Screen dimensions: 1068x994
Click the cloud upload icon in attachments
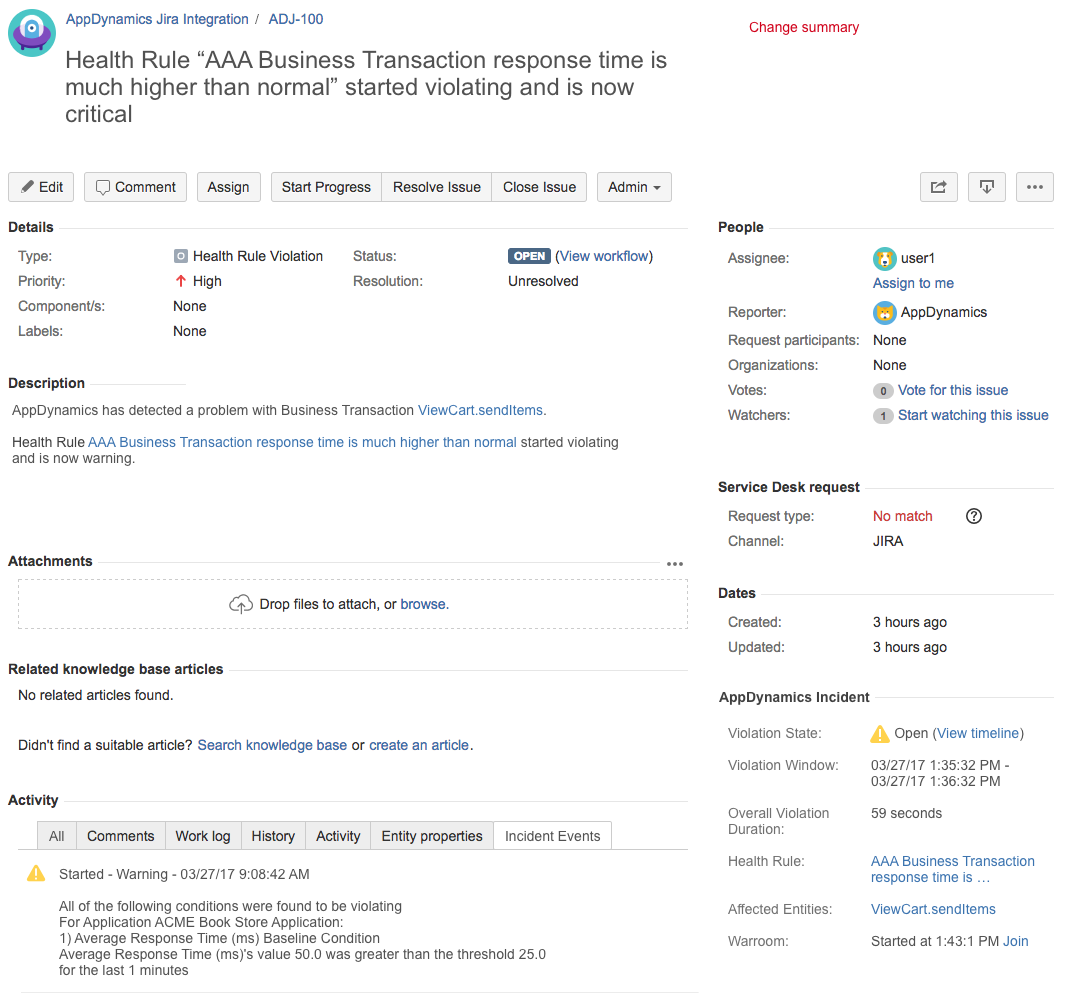click(240, 604)
